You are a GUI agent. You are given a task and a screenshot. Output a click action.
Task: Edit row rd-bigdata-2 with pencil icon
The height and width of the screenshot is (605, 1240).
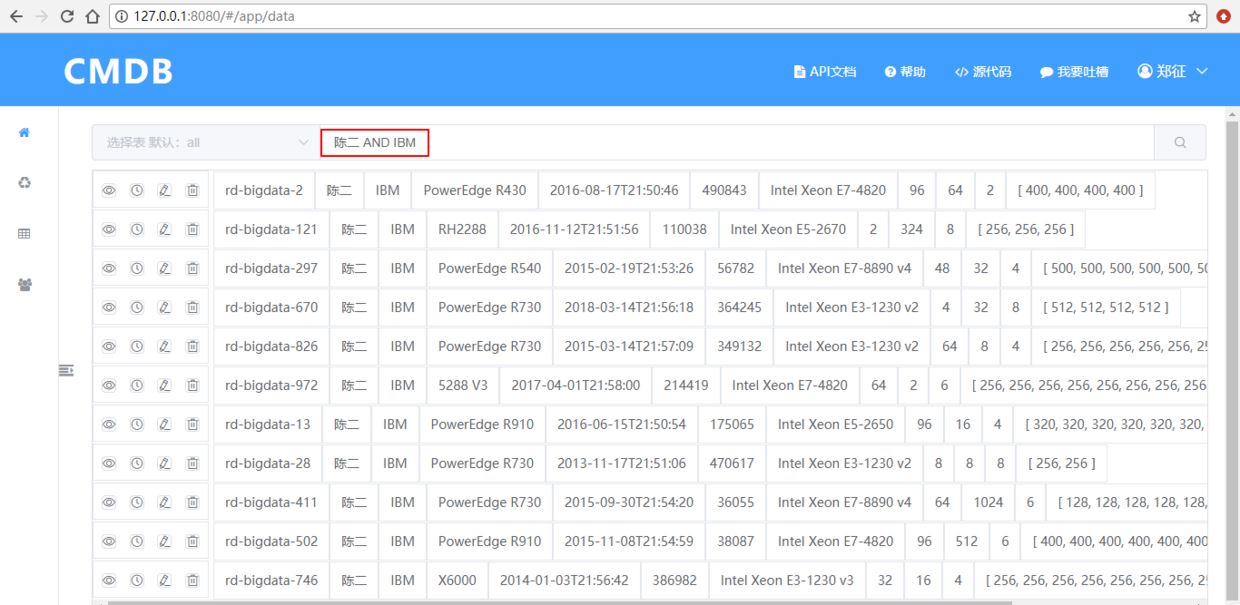click(x=165, y=190)
